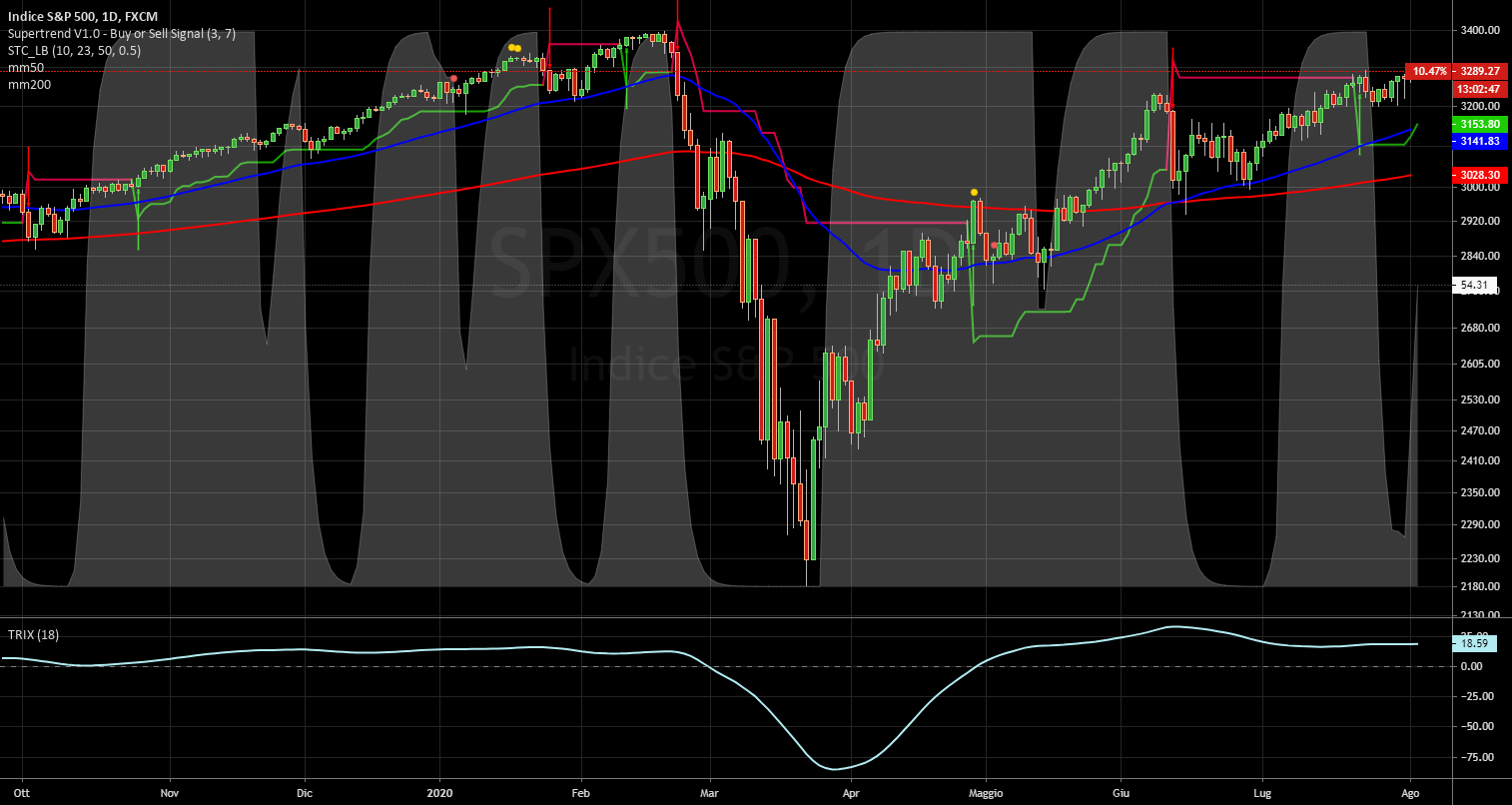
Task: Click the 3000.00 price axis label
Action: point(1480,187)
